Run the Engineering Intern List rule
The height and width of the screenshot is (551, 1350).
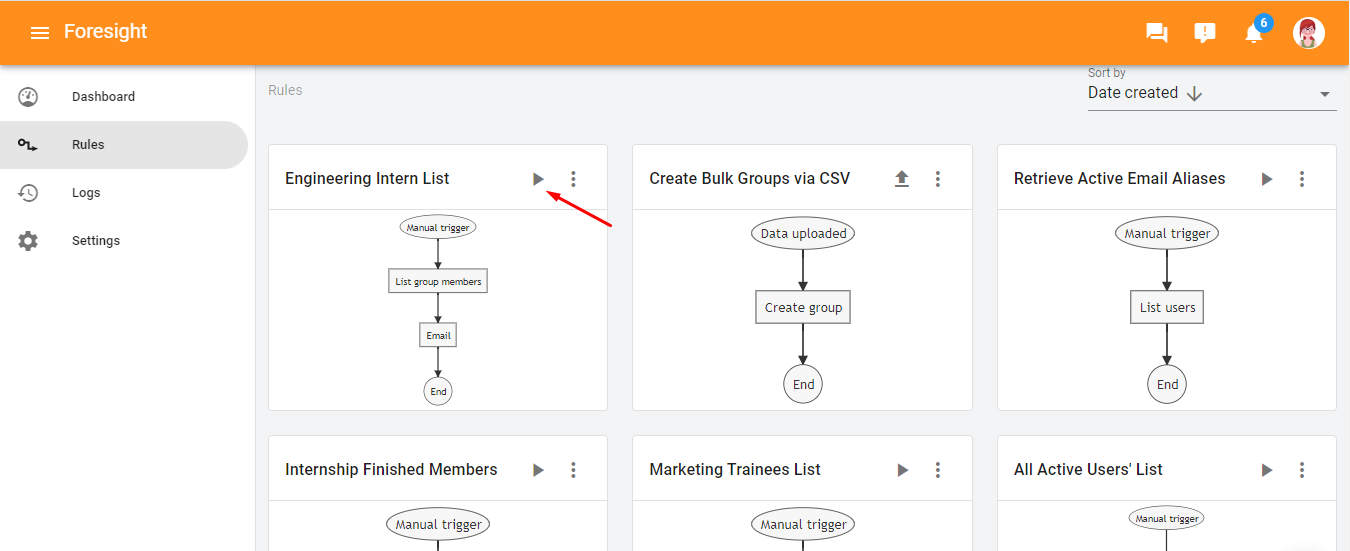[538, 179]
